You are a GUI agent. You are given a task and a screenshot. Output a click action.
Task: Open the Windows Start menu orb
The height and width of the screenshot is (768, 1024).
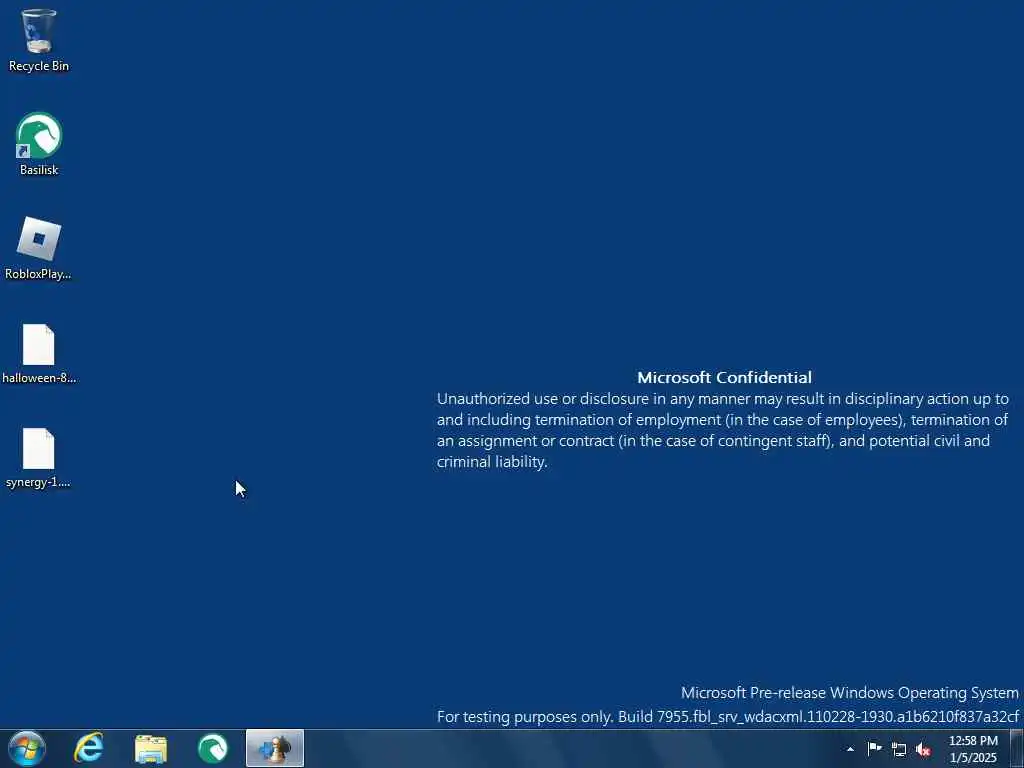coord(27,748)
